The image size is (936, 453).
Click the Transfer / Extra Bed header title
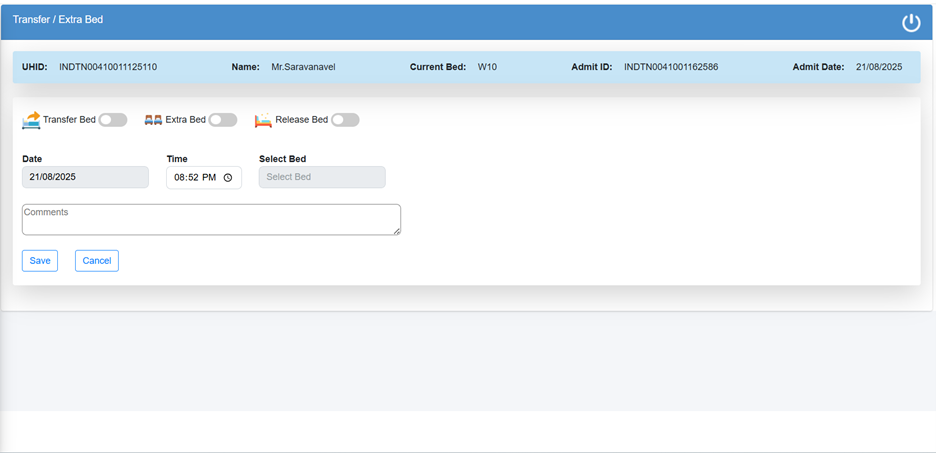click(58, 20)
